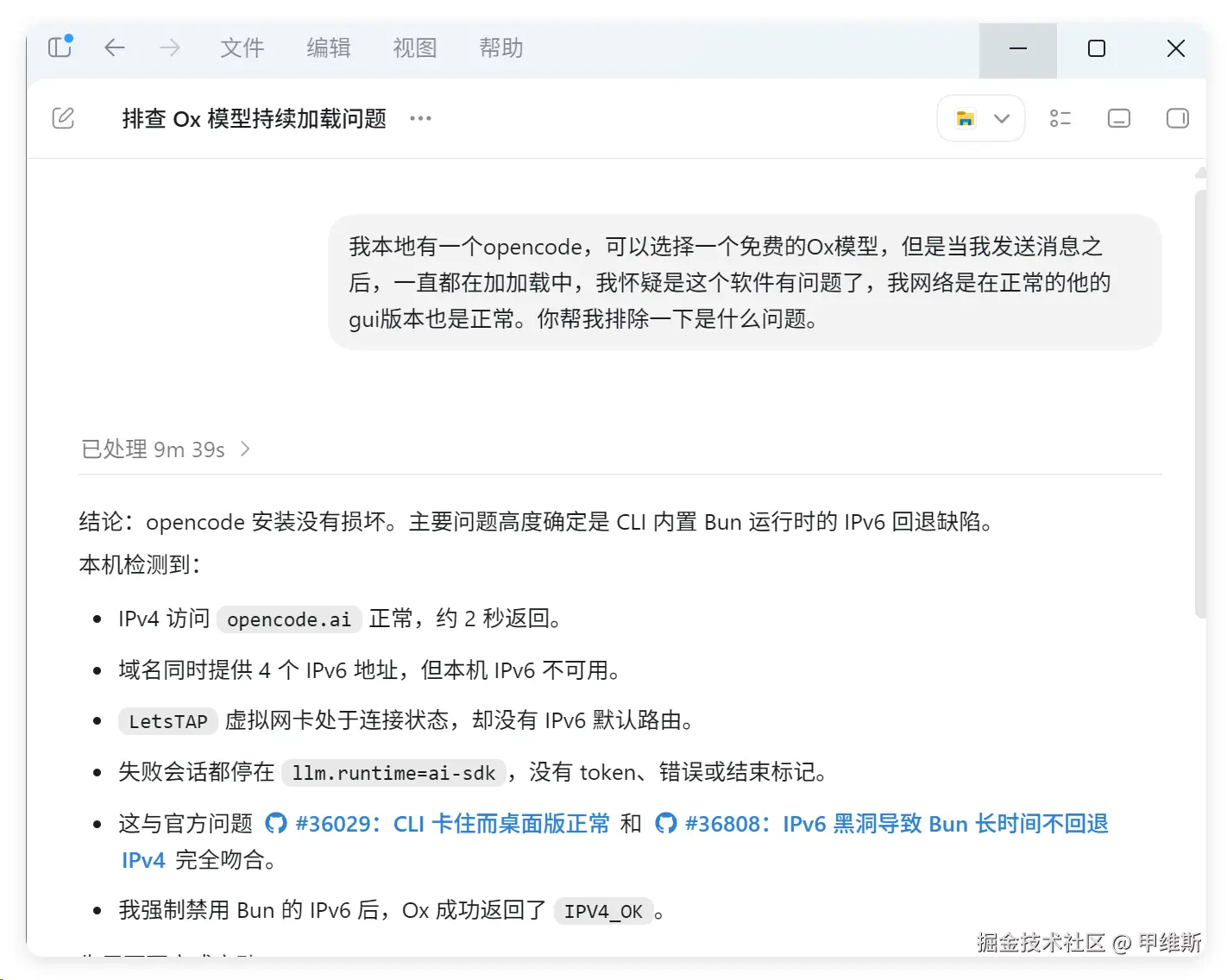Open GitHub issue #36808 link
Image resolution: width=1227 pixels, height=980 pixels.
897,824
